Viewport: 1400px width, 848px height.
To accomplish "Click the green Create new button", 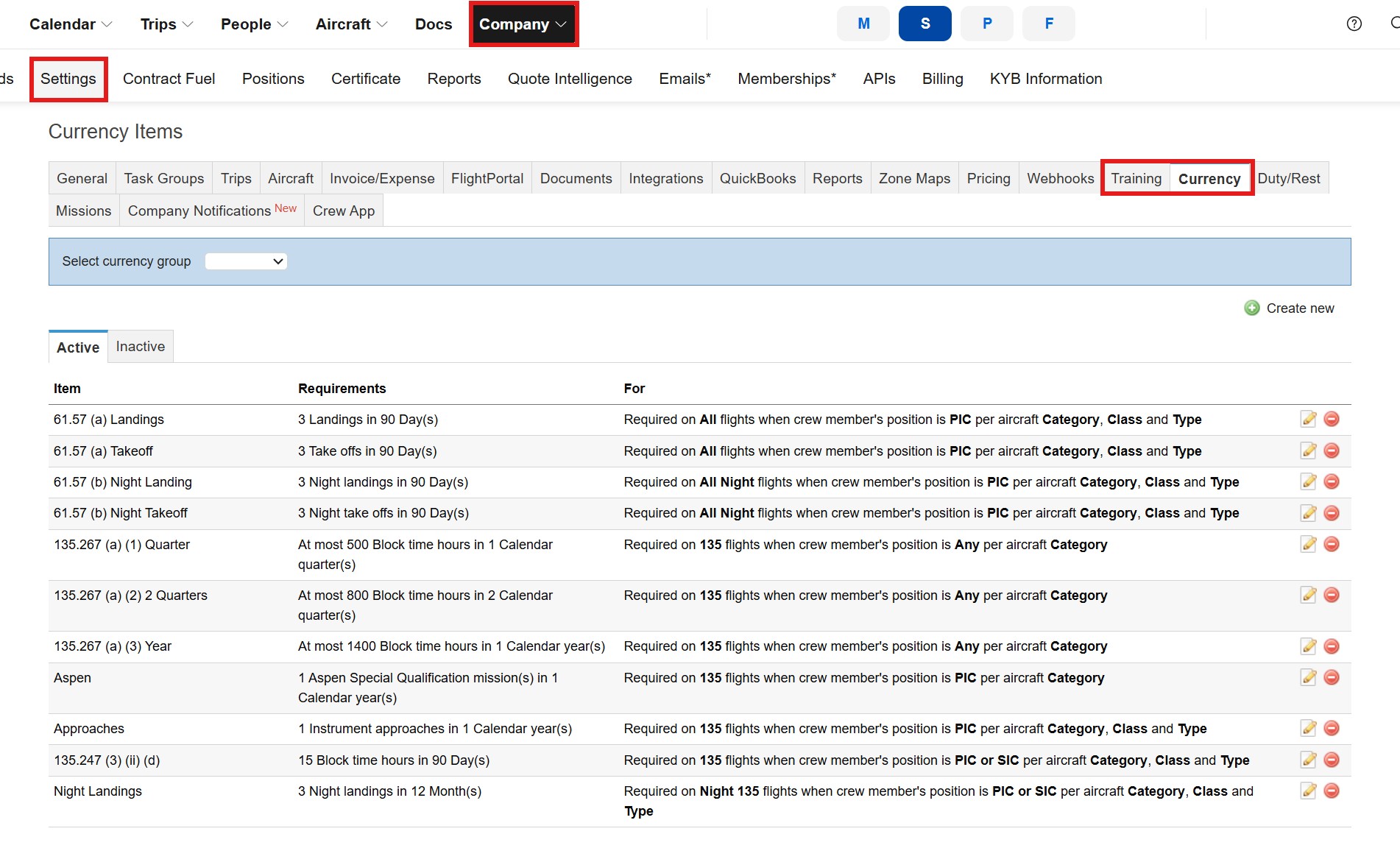I will (1289, 308).
